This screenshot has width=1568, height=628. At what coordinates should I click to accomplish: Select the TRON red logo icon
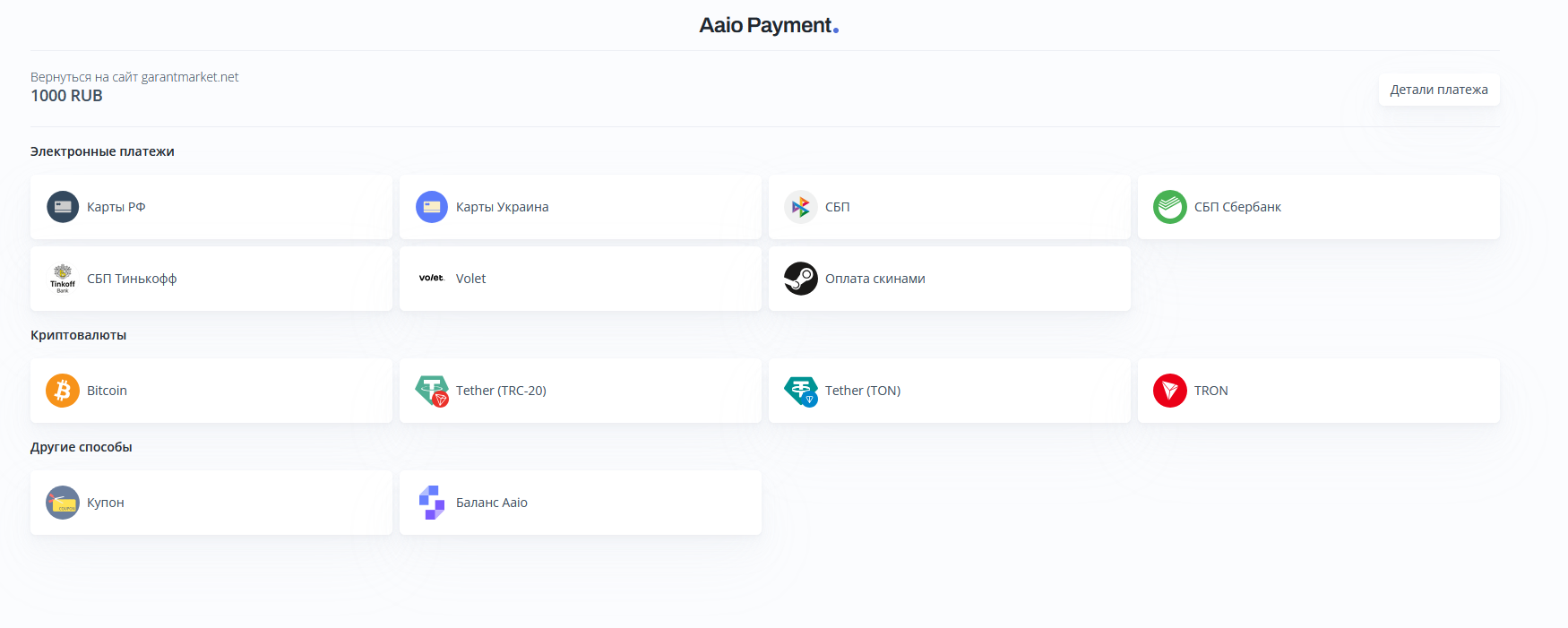click(x=1170, y=391)
